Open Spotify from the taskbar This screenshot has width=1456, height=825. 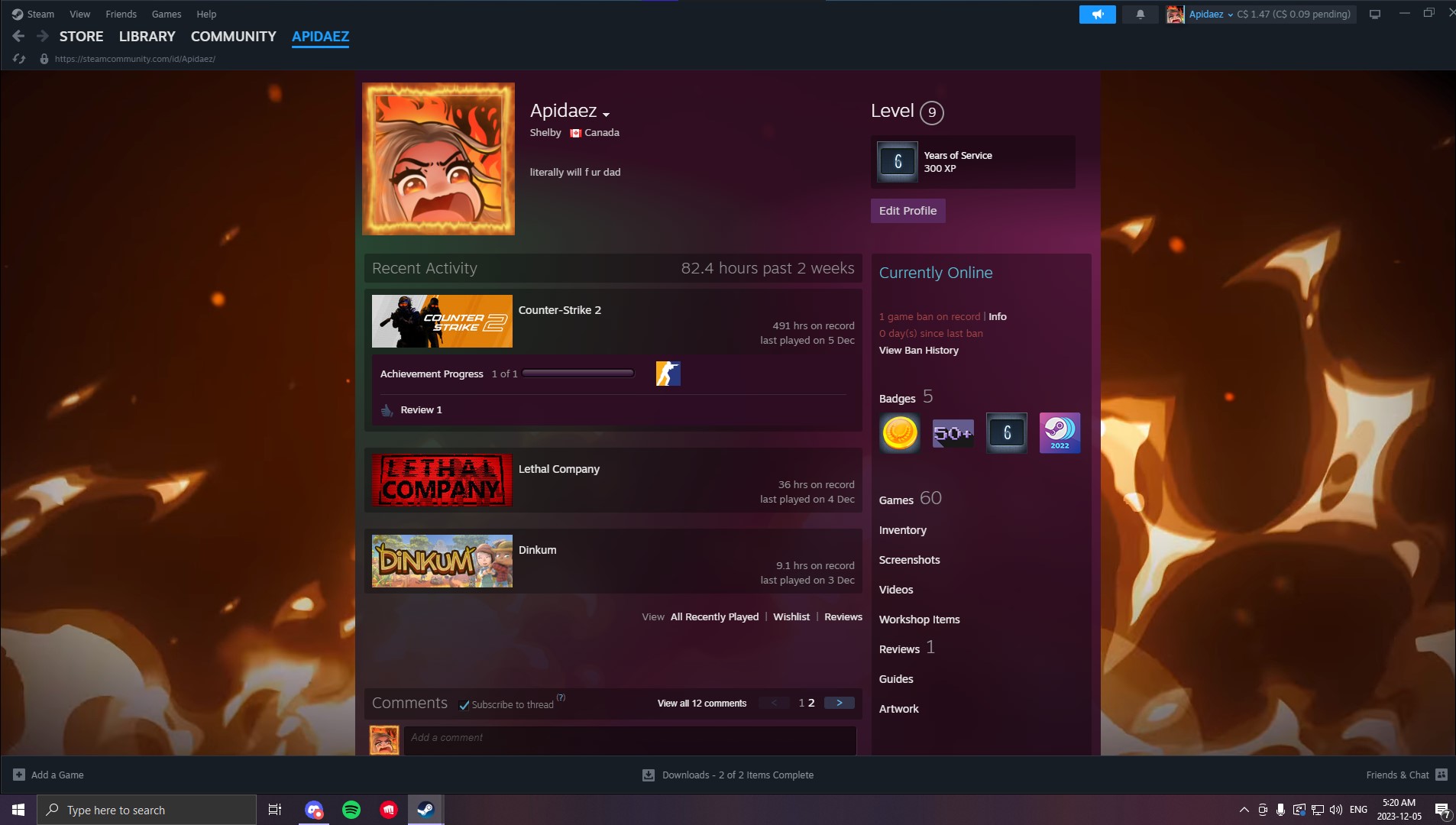pos(351,810)
